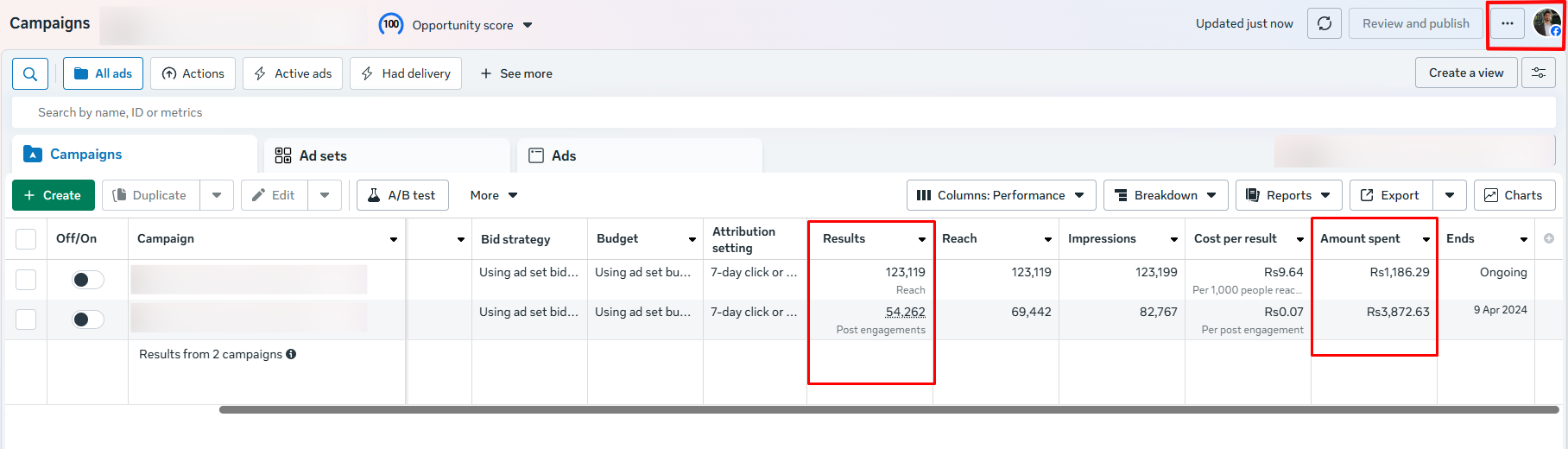Click the green Create button

(x=53, y=196)
